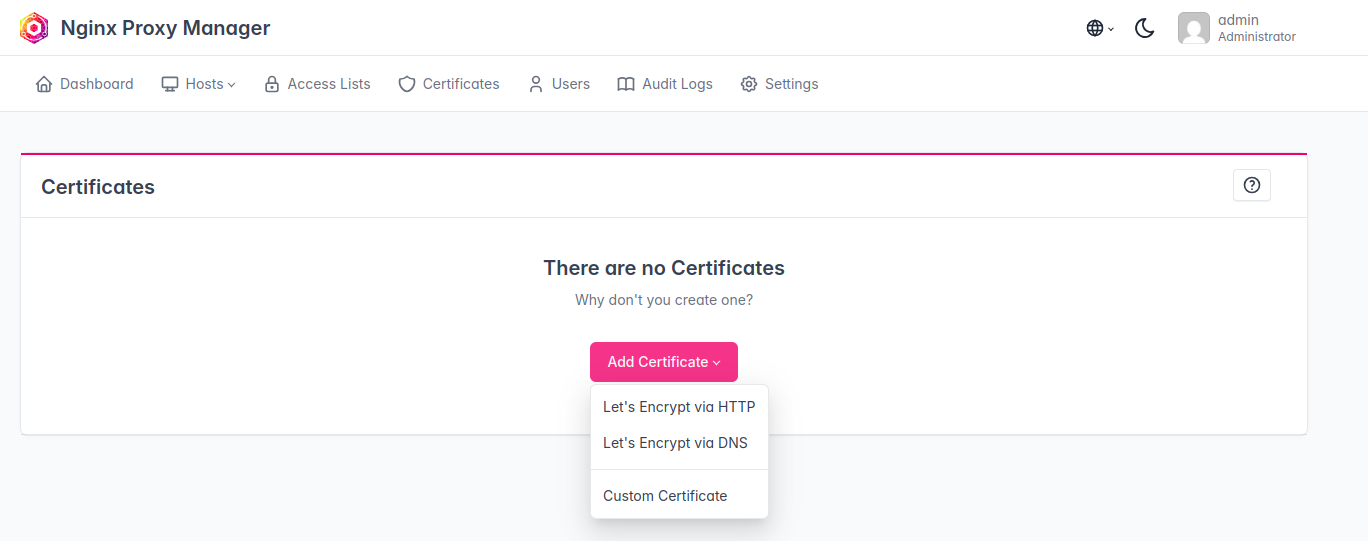Click the Users person icon
The image size is (1368, 541).
536,84
